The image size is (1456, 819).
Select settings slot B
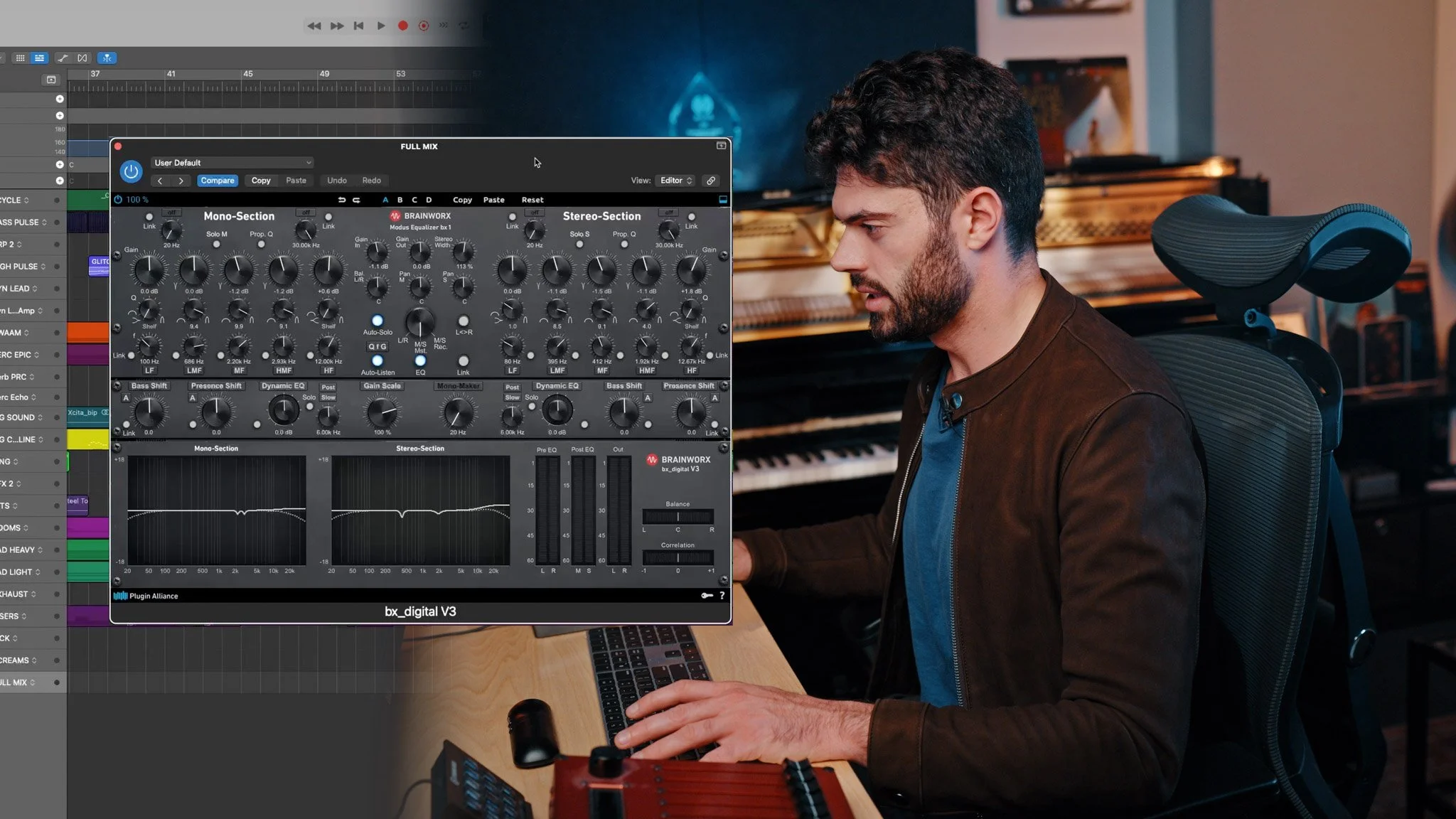400,200
